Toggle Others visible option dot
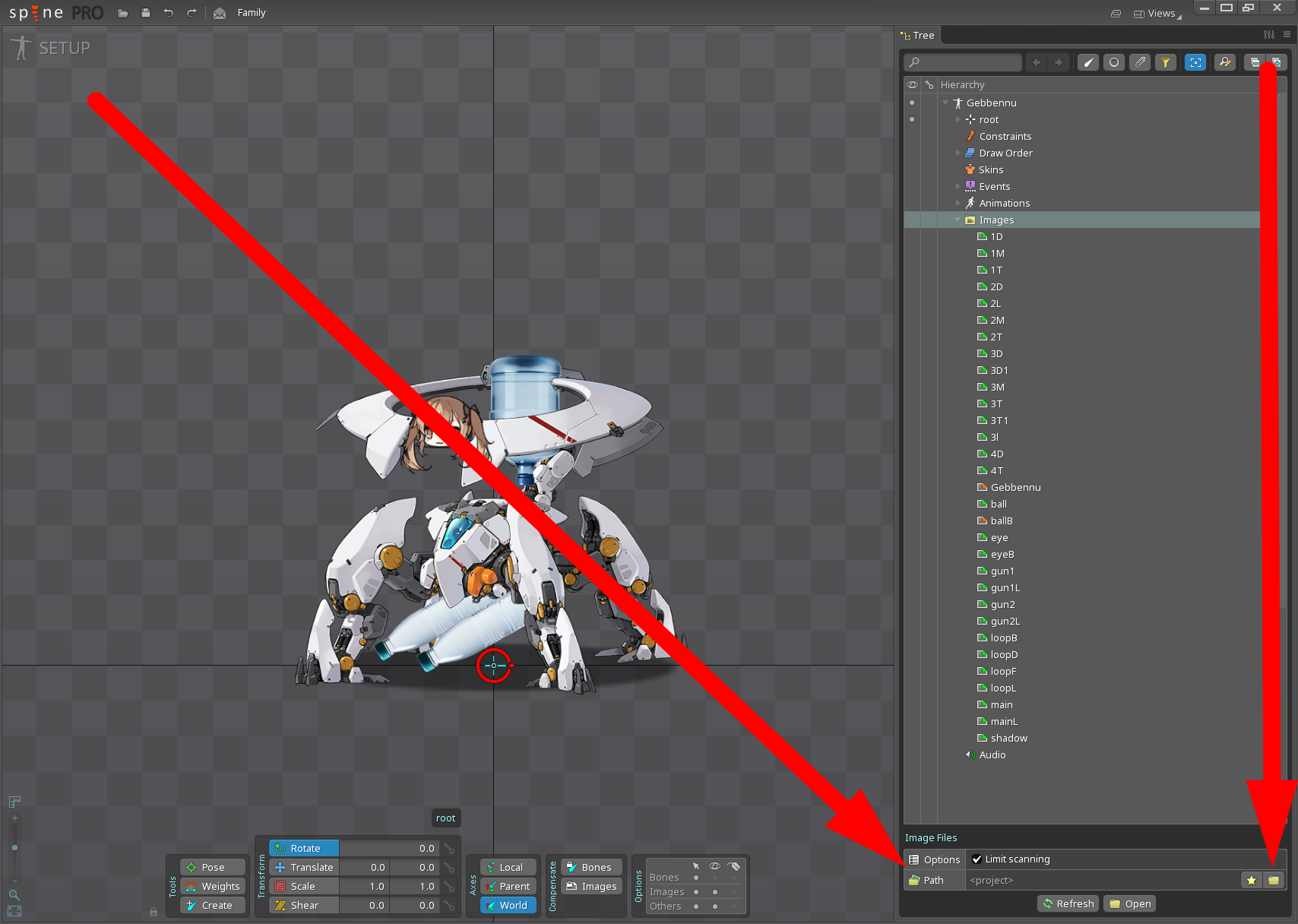This screenshot has width=1298, height=924. coord(715,907)
